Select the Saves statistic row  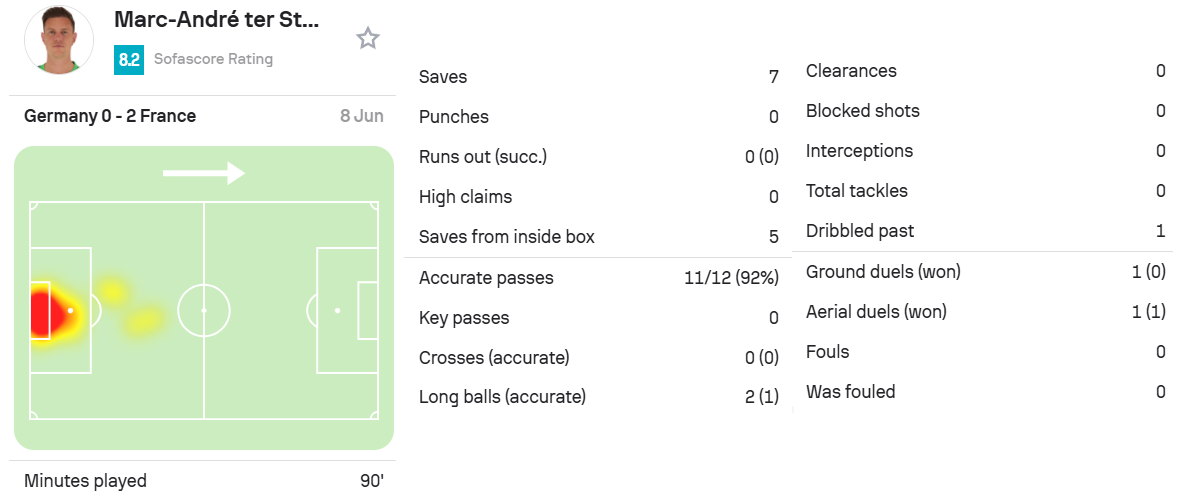(598, 77)
